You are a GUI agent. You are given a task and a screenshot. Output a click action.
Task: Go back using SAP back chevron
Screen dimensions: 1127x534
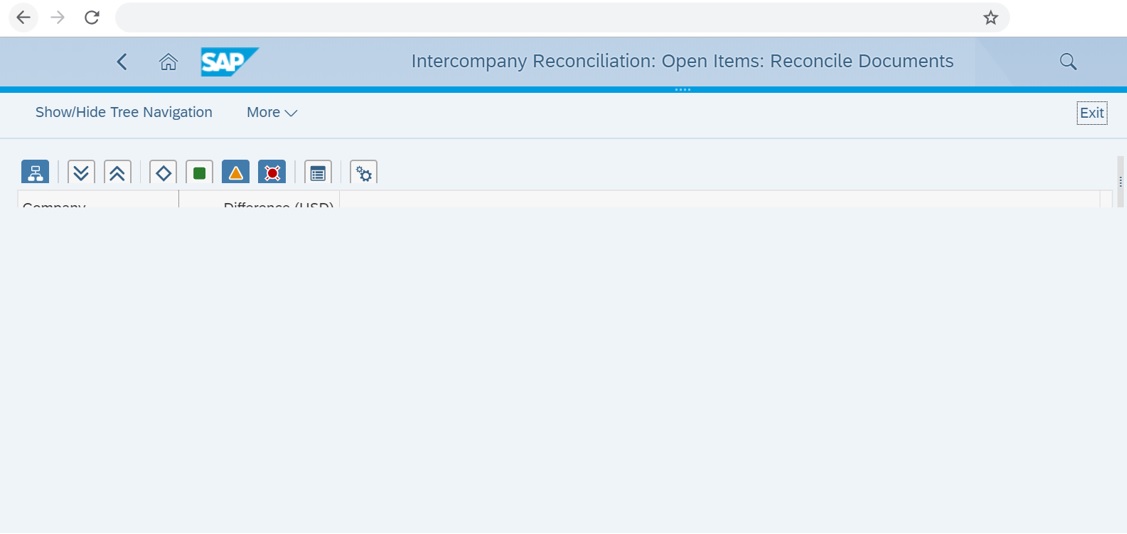122,62
